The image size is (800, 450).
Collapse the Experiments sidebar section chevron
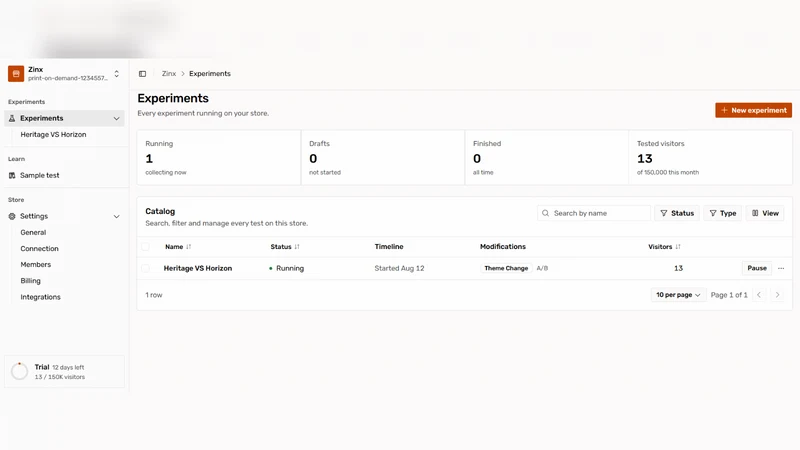tap(116, 118)
